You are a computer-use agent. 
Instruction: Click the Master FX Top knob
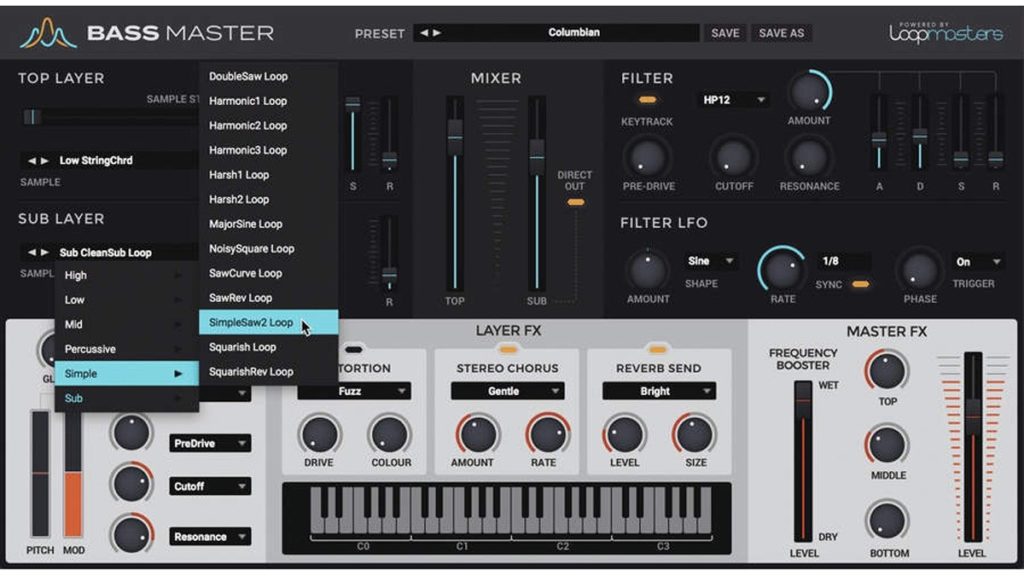click(x=887, y=371)
